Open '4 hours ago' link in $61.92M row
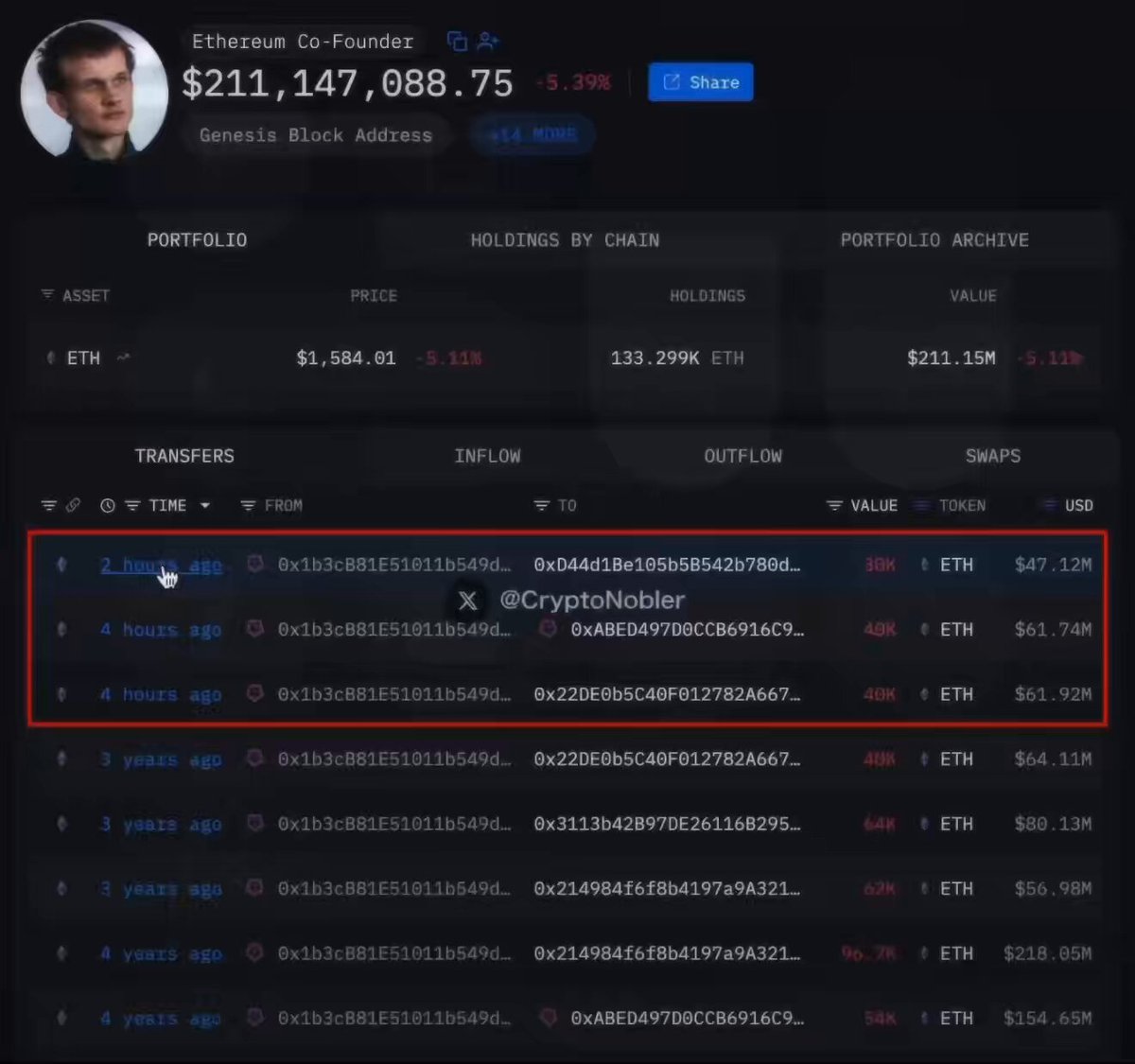 (x=161, y=695)
